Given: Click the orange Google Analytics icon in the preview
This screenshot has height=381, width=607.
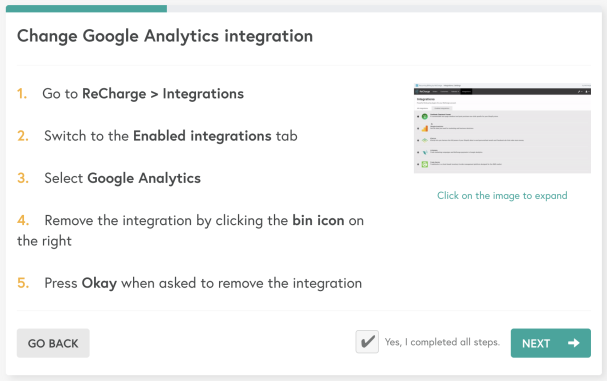Looking at the screenshot, I should click(x=425, y=129).
